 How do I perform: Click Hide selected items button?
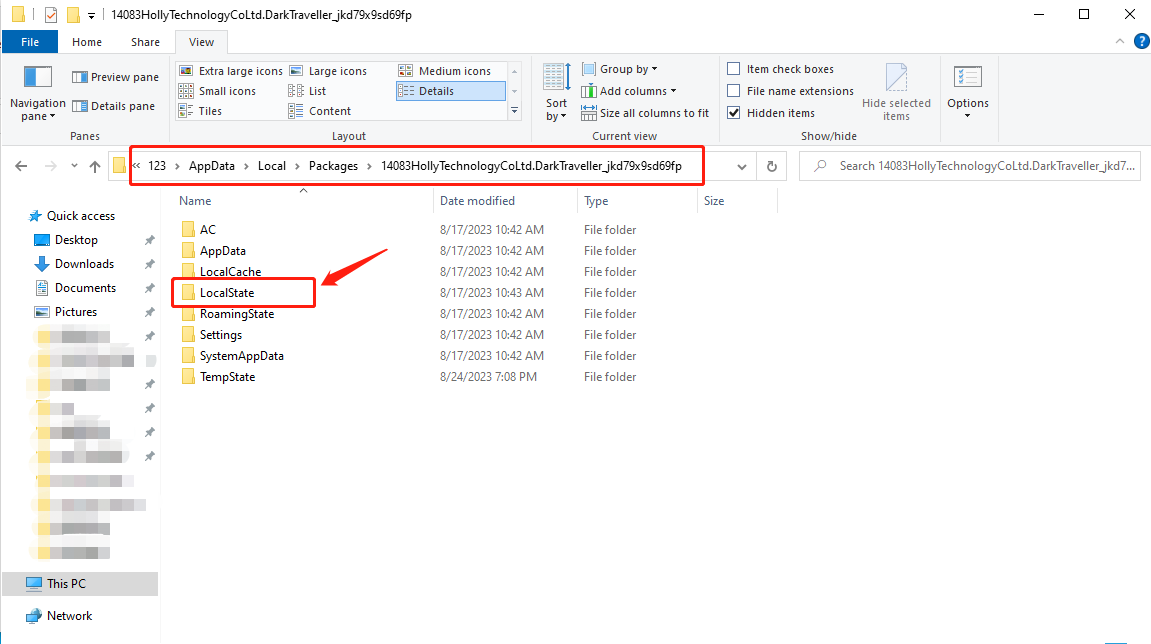896,93
